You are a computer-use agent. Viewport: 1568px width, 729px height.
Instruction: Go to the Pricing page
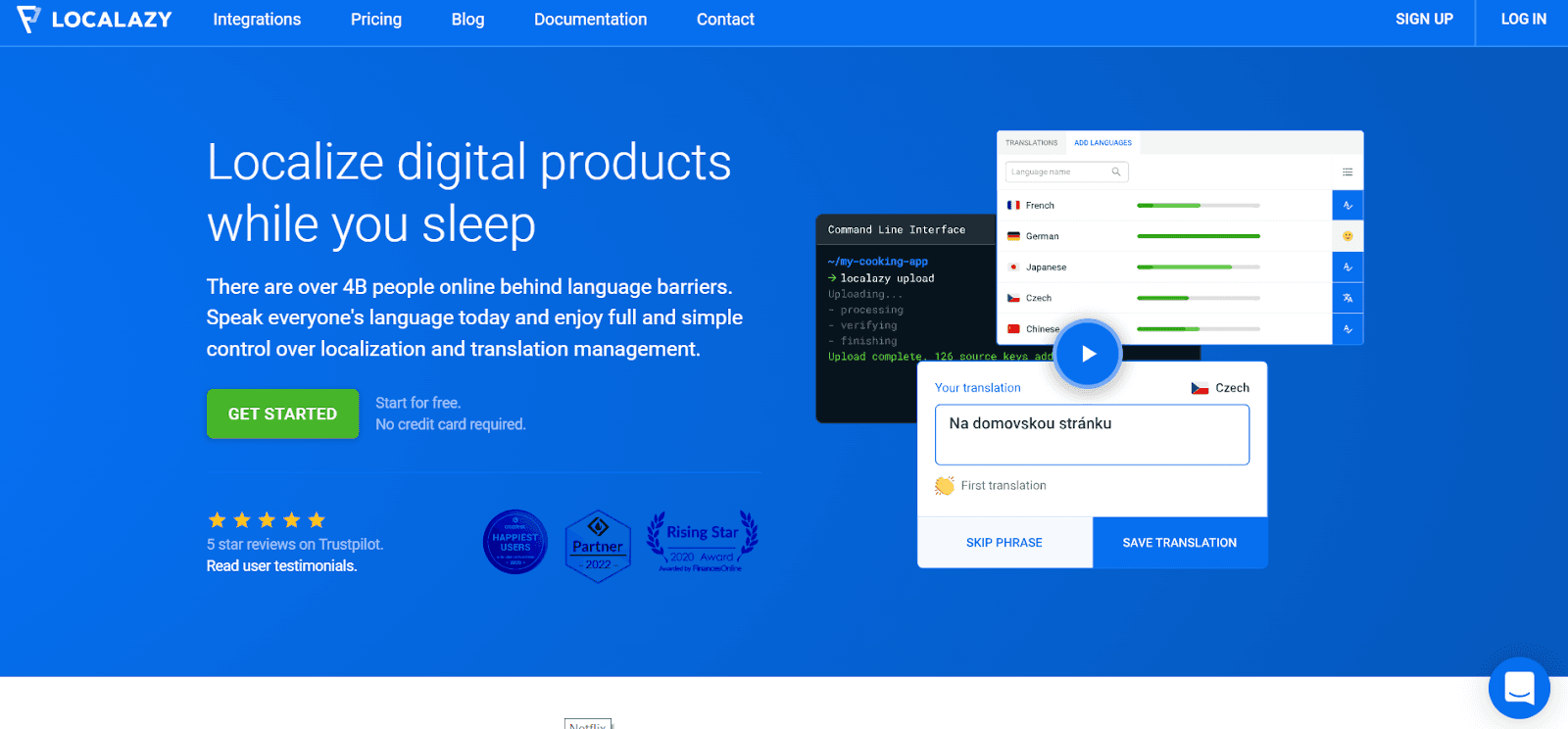pyautogui.click(x=376, y=20)
